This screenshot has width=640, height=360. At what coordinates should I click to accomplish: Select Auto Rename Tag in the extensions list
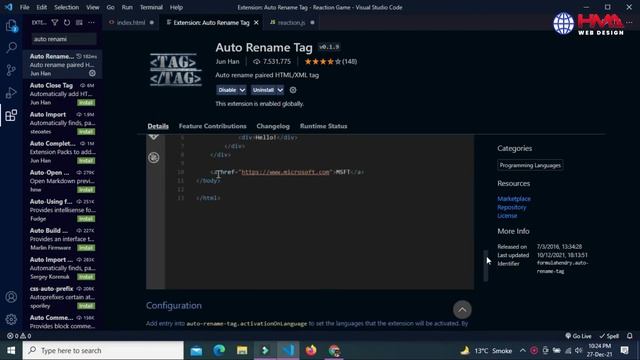click(x=62, y=64)
